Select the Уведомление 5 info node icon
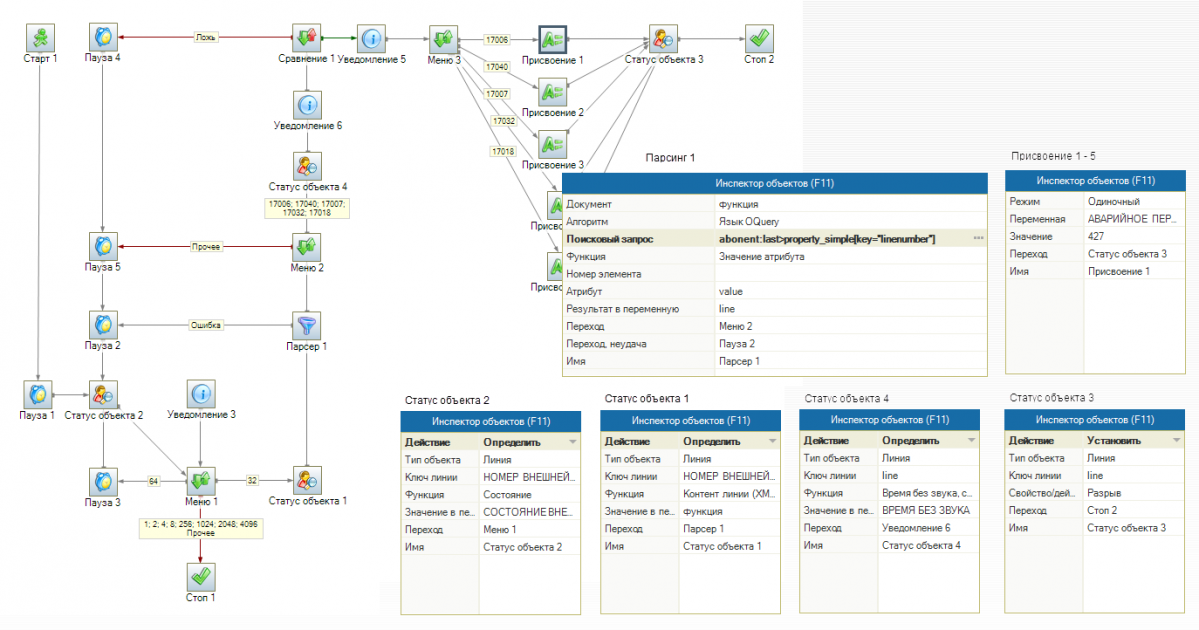Viewport: 1199px width, 630px height. point(371,38)
